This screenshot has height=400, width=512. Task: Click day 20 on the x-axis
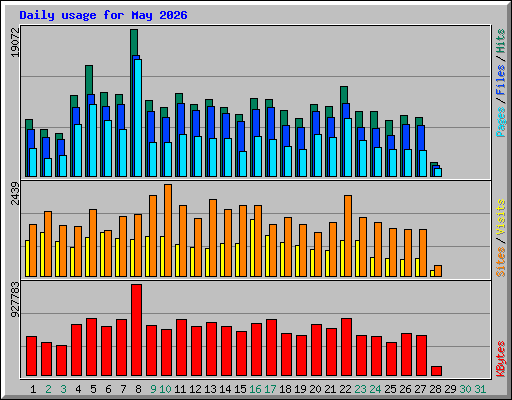click(x=315, y=389)
